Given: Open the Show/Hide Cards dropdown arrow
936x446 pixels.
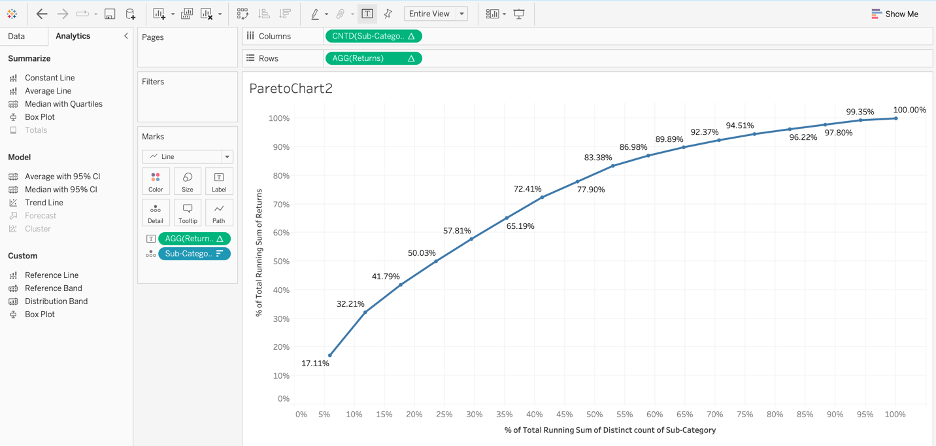Looking at the screenshot, I should [505, 14].
